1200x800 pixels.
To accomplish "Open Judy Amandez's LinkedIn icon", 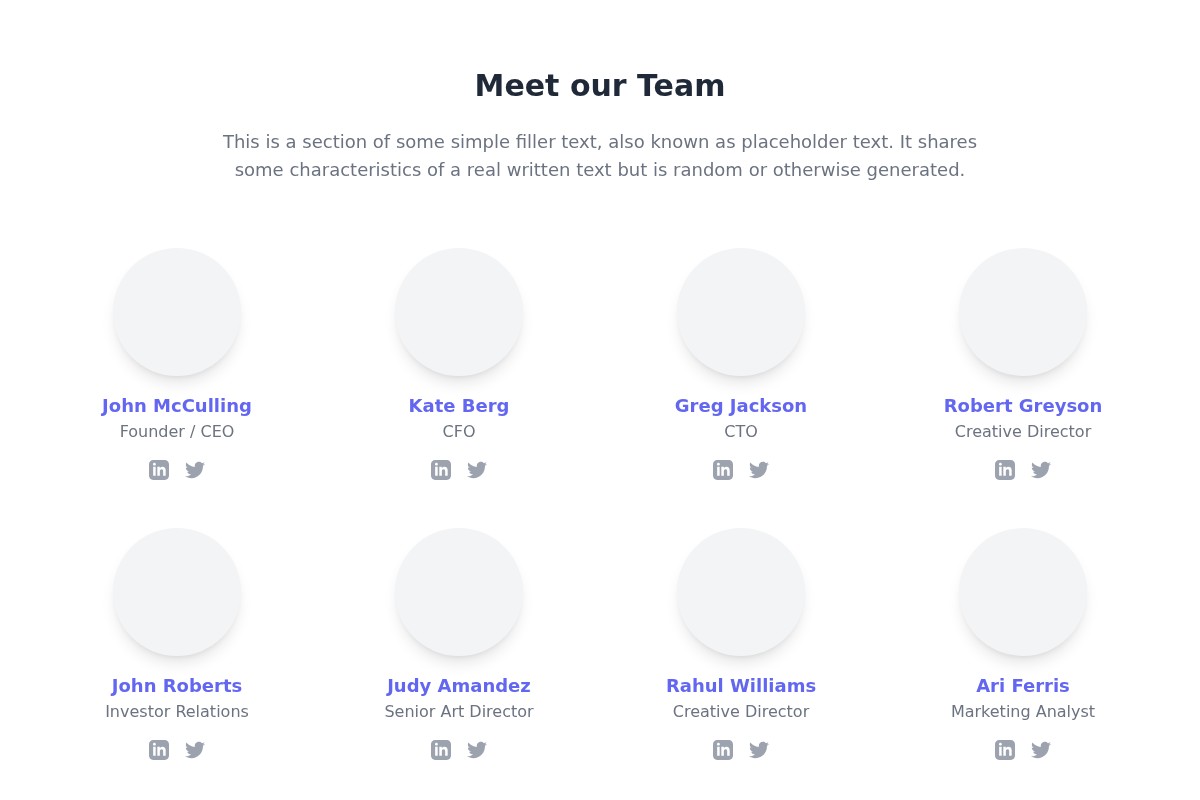I will [x=441, y=749].
